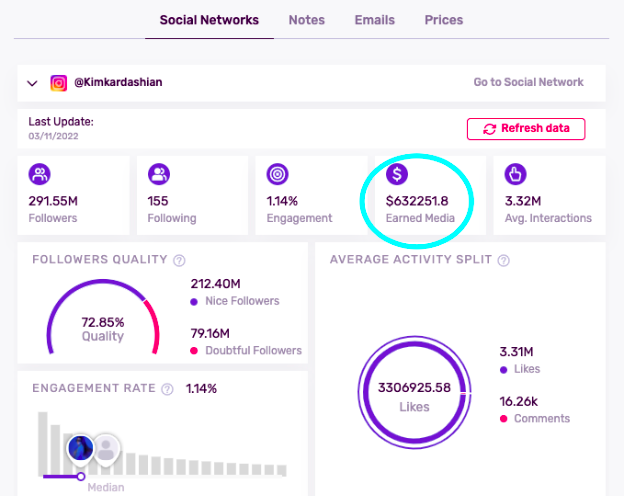Screen dimensions: 628x500
Task: Click the Likes donut chart center
Action: click(414, 396)
